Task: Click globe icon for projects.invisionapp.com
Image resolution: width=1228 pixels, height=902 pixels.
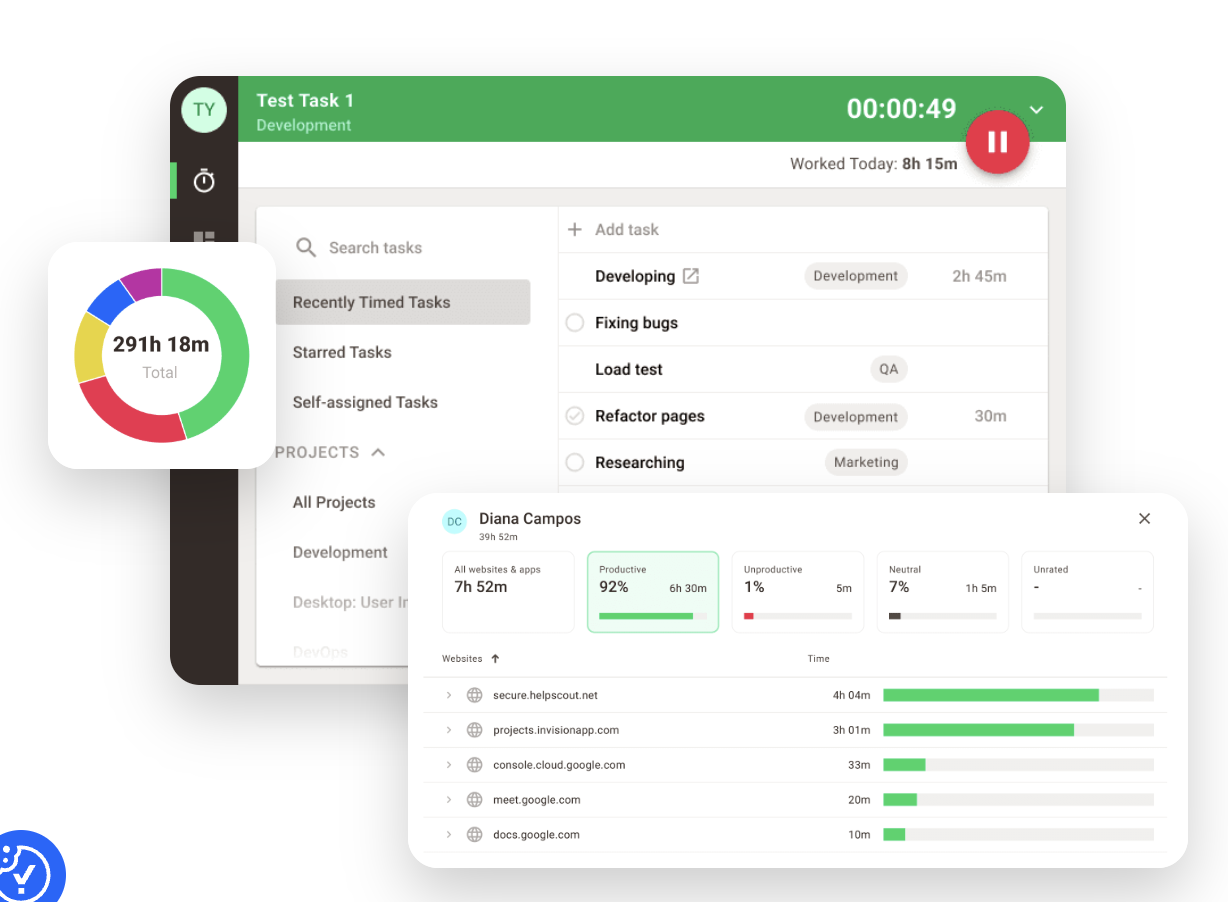Action: [x=475, y=730]
